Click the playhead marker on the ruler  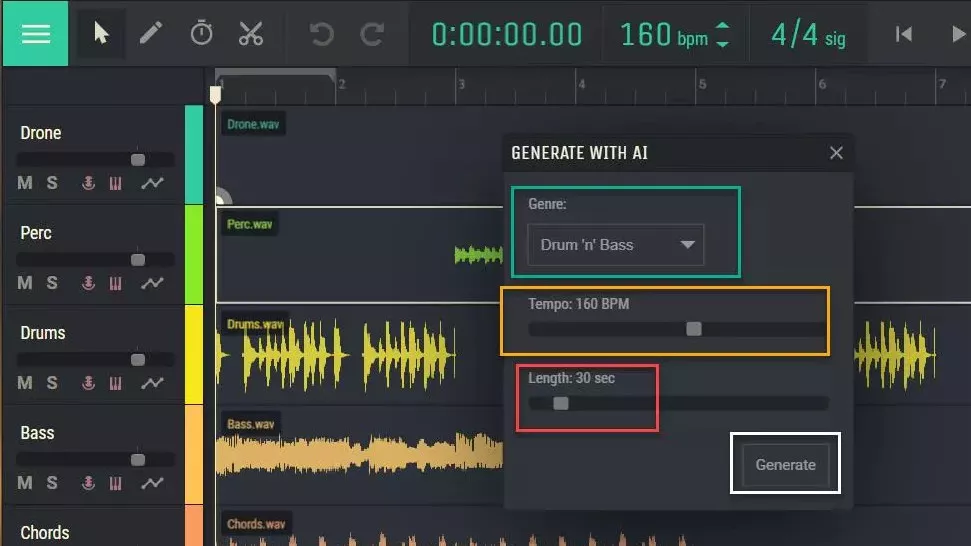[215, 95]
